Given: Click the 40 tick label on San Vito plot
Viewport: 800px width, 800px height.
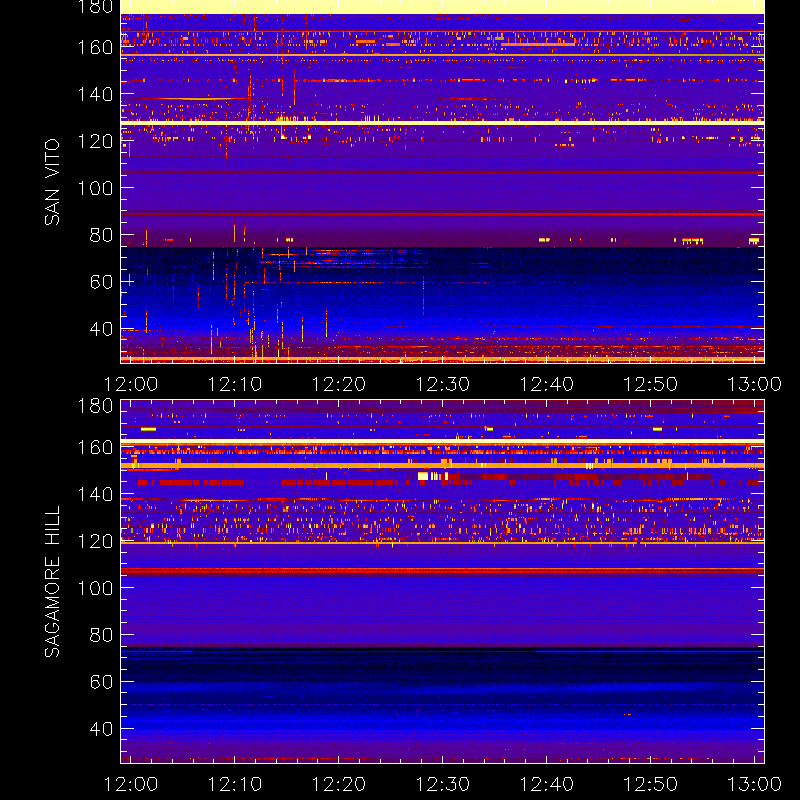Looking at the screenshot, I should (102, 329).
